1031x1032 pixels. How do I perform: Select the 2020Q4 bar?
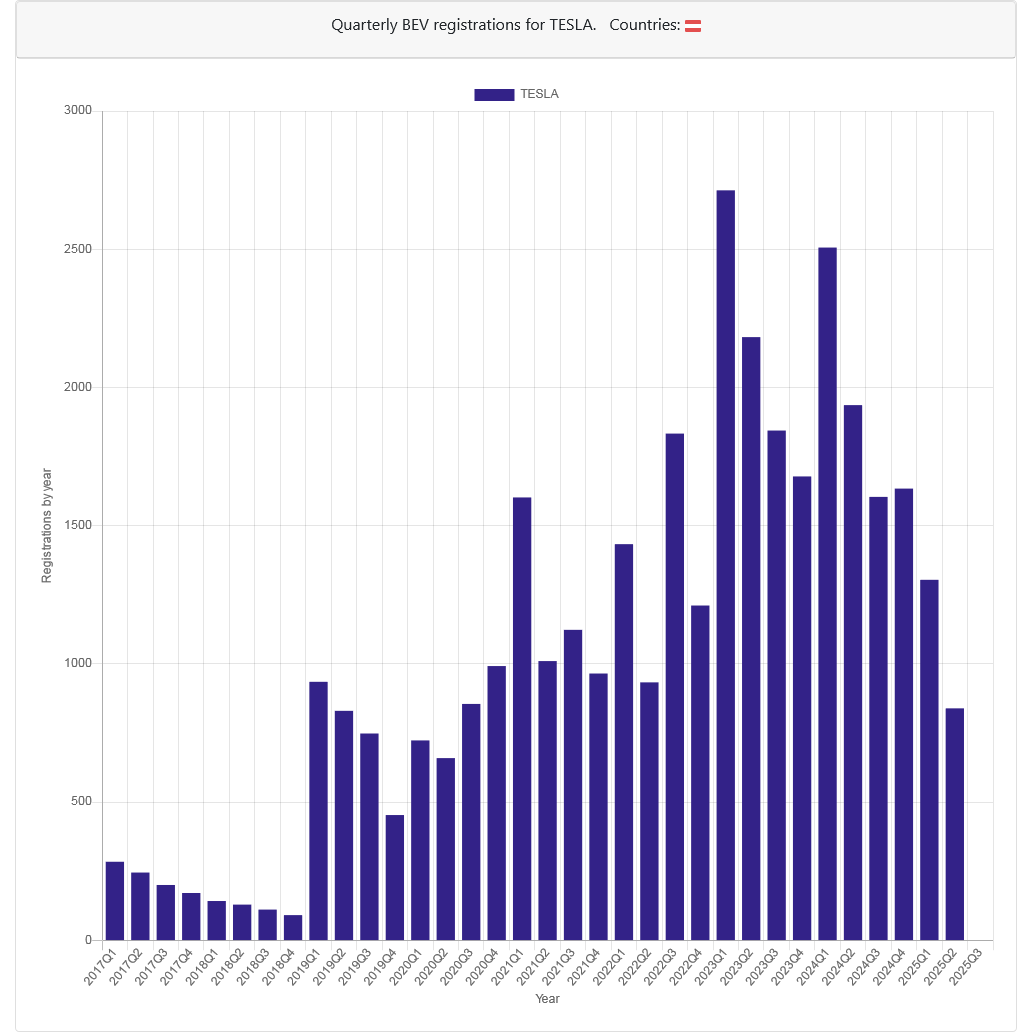pyautogui.click(x=496, y=803)
